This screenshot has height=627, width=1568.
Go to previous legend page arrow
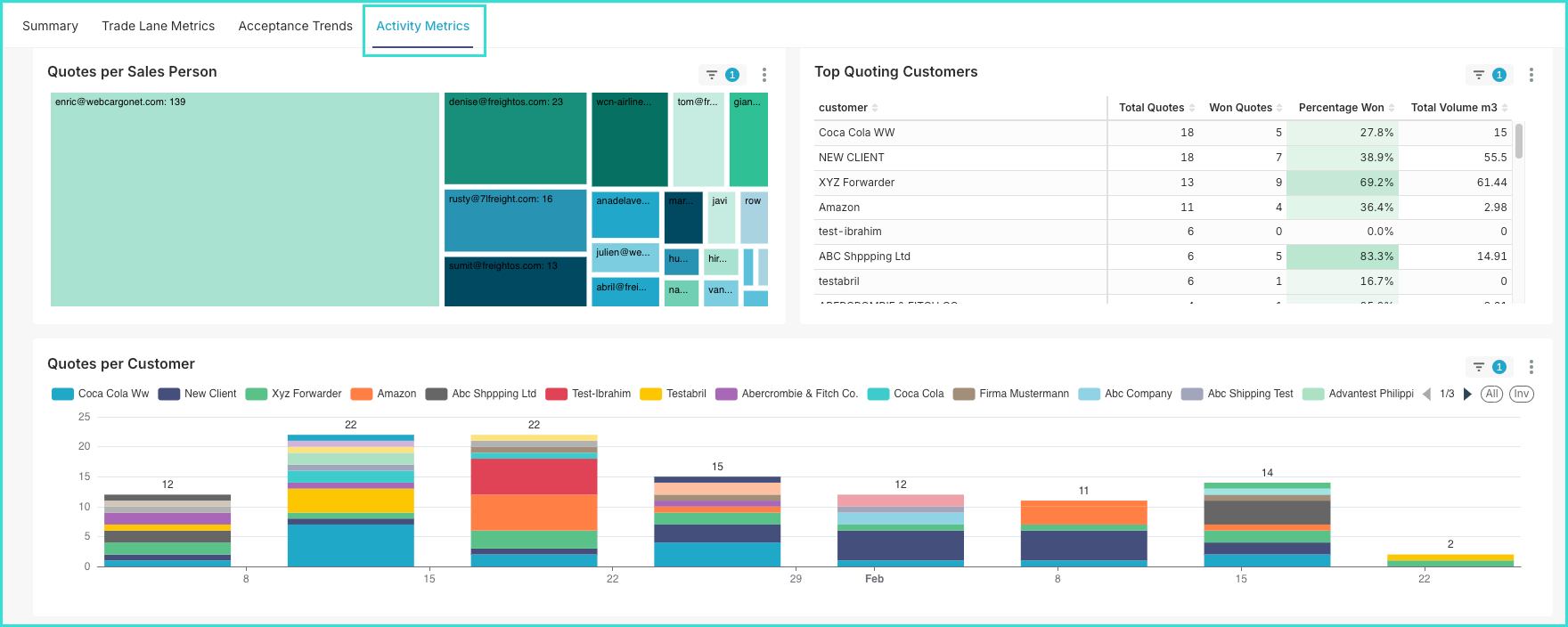[x=1427, y=394]
